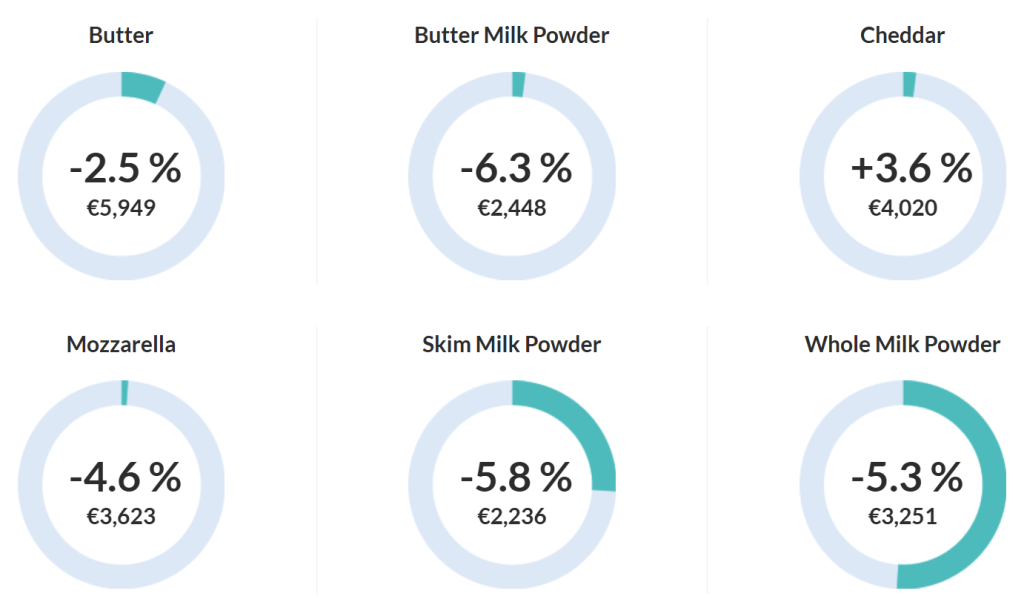Select the -4.6 % Mozzarella change figure
This screenshot has width=1024, height=605.
pyautogui.click(x=125, y=477)
